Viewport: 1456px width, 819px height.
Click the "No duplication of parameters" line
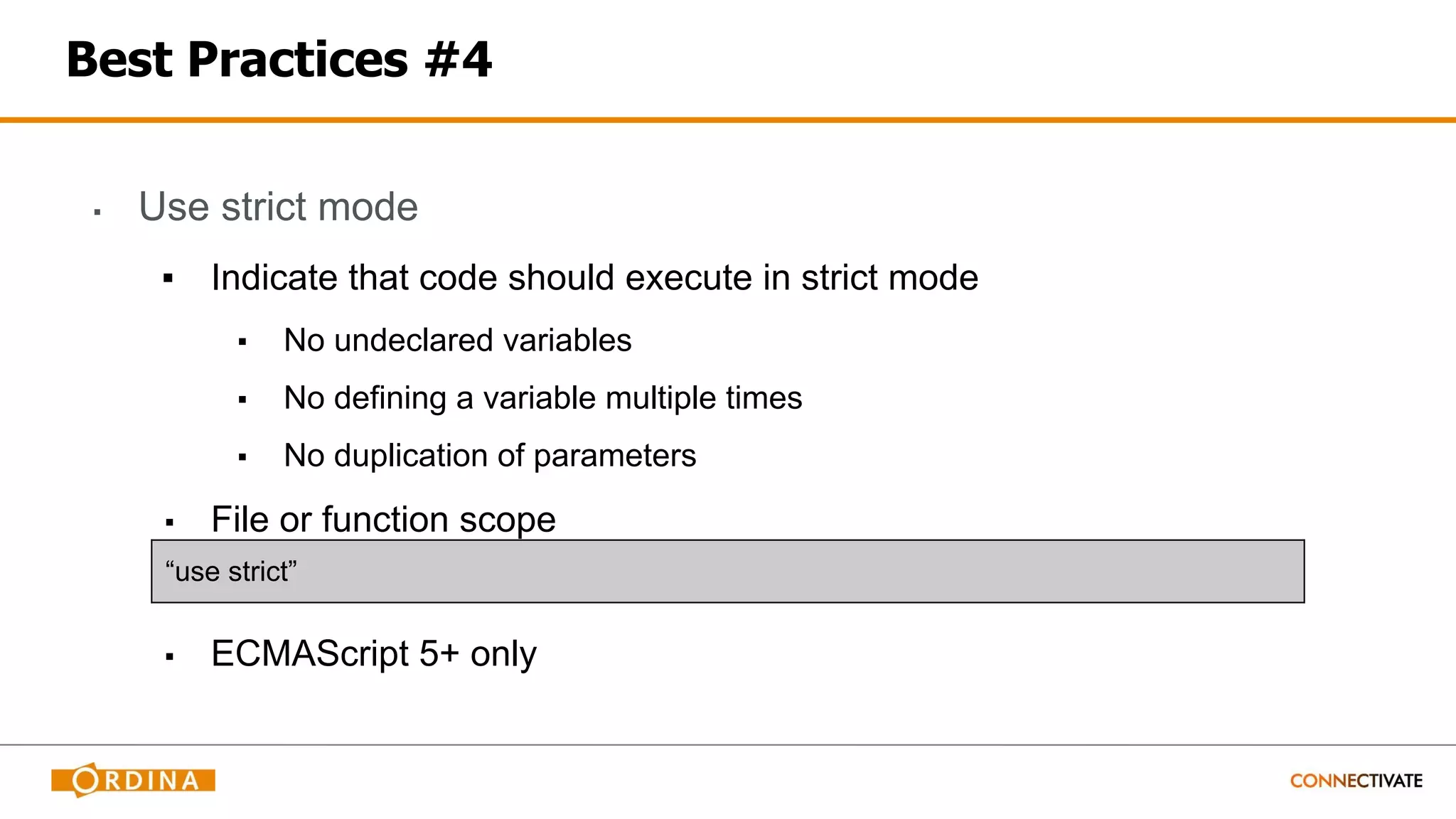point(490,456)
